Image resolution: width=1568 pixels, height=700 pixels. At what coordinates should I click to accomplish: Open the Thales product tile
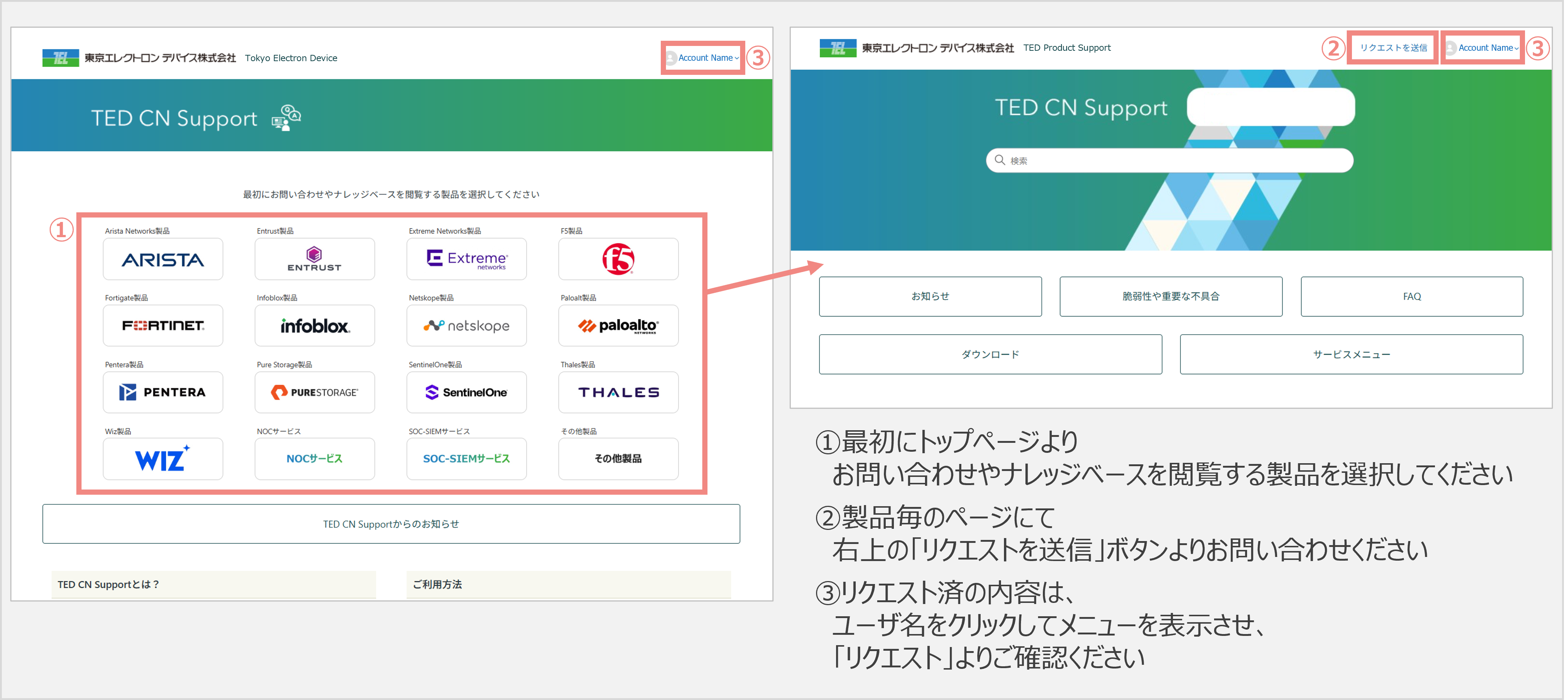[619, 392]
